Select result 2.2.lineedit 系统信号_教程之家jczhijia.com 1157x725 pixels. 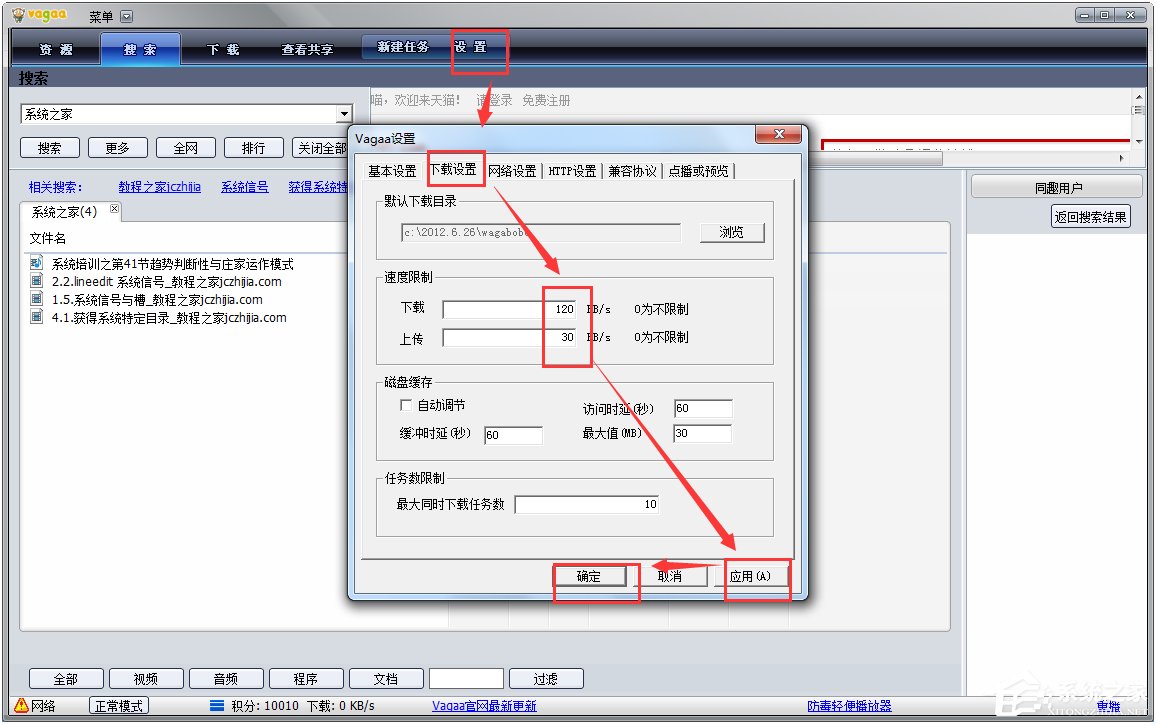(x=167, y=282)
